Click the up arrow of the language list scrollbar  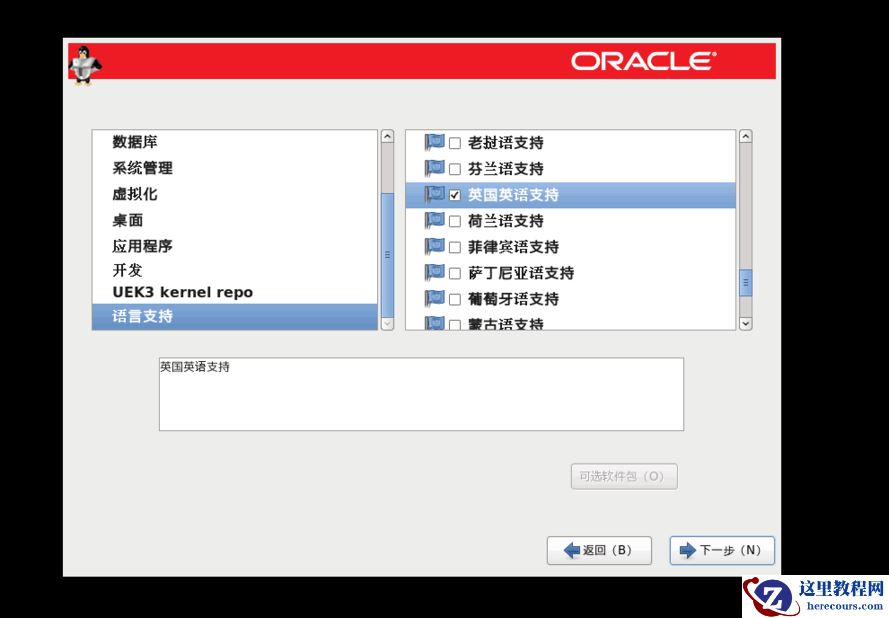pos(746,137)
